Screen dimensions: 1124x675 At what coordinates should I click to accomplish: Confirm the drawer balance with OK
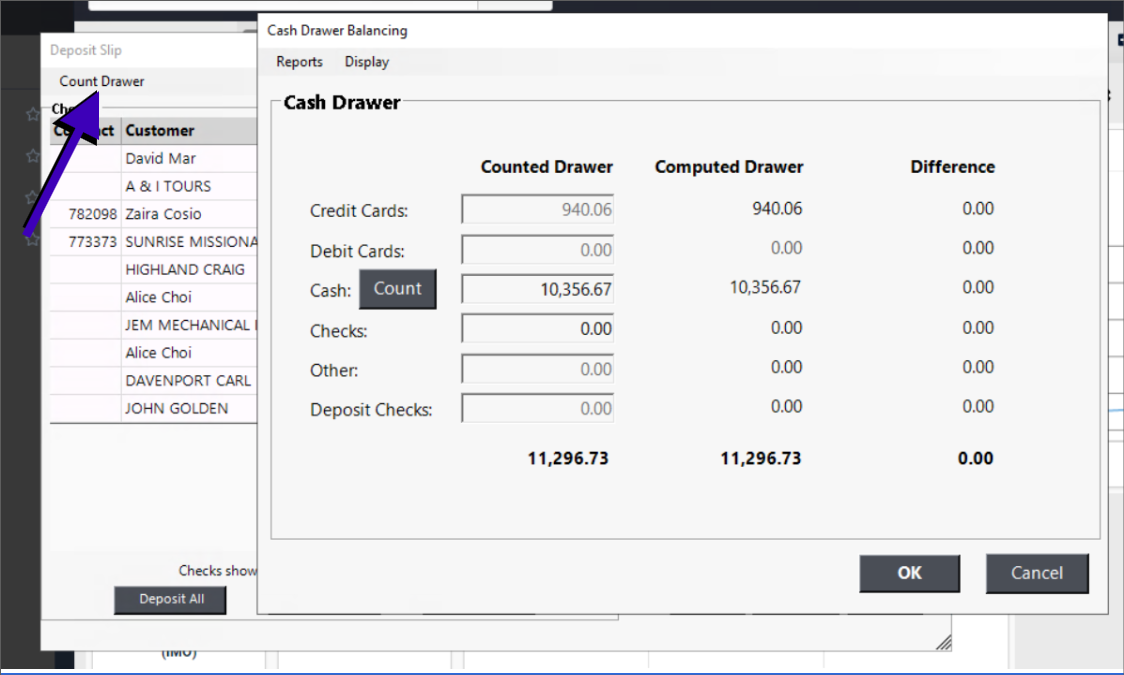tap(909, 573)
